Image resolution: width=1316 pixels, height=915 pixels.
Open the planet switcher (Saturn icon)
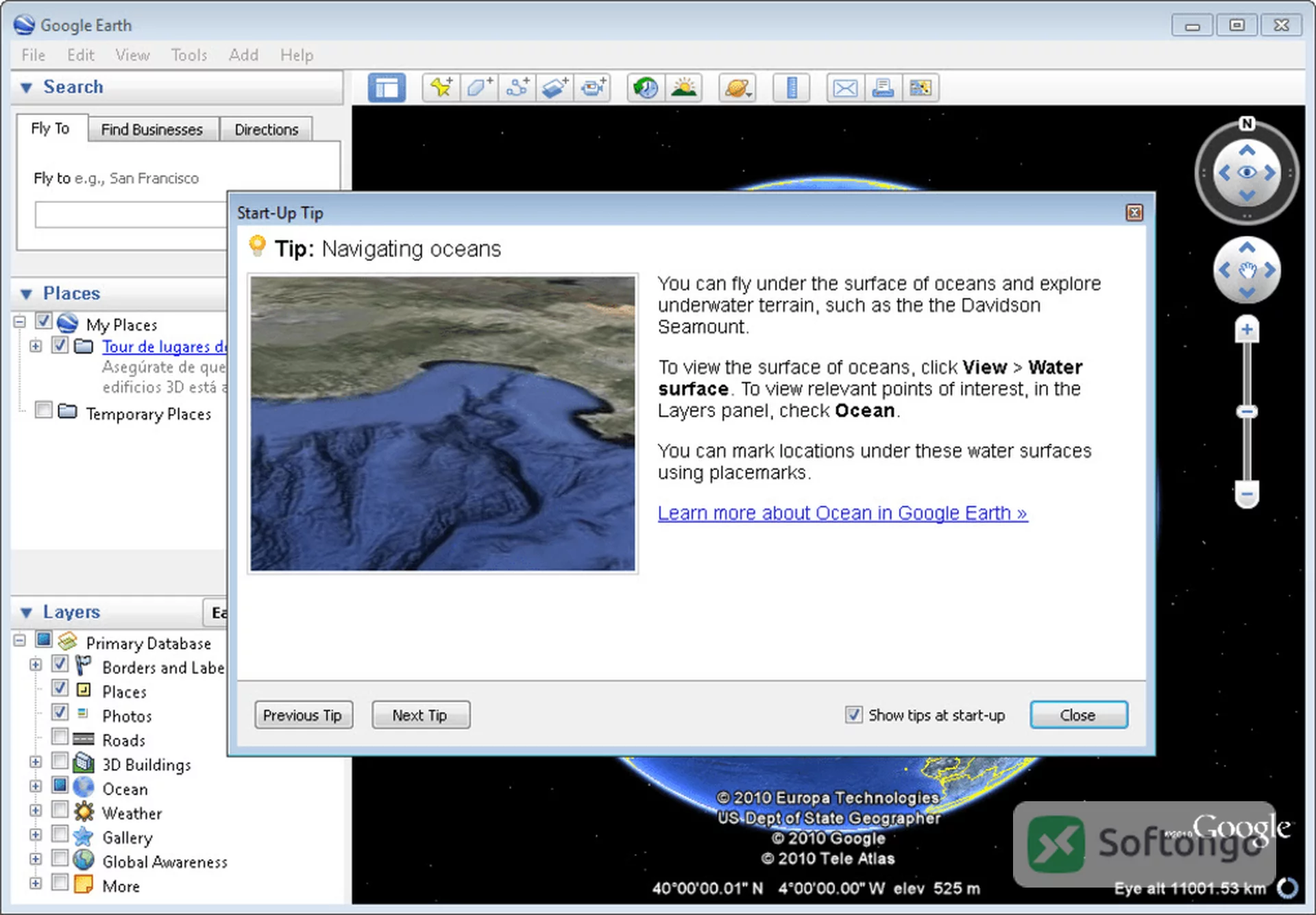click(x=737, y=88)
